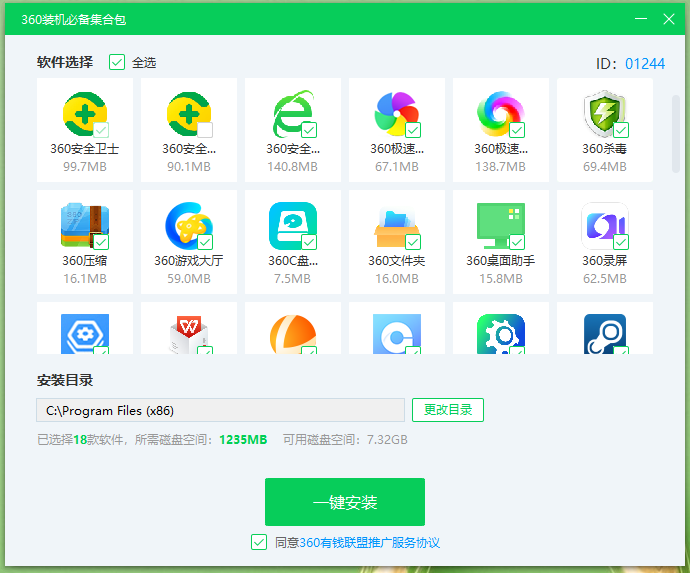Click the 360桌面助手 name label
Image resolution: width=690 pixels, height=573 pixels.
point(500,261)
